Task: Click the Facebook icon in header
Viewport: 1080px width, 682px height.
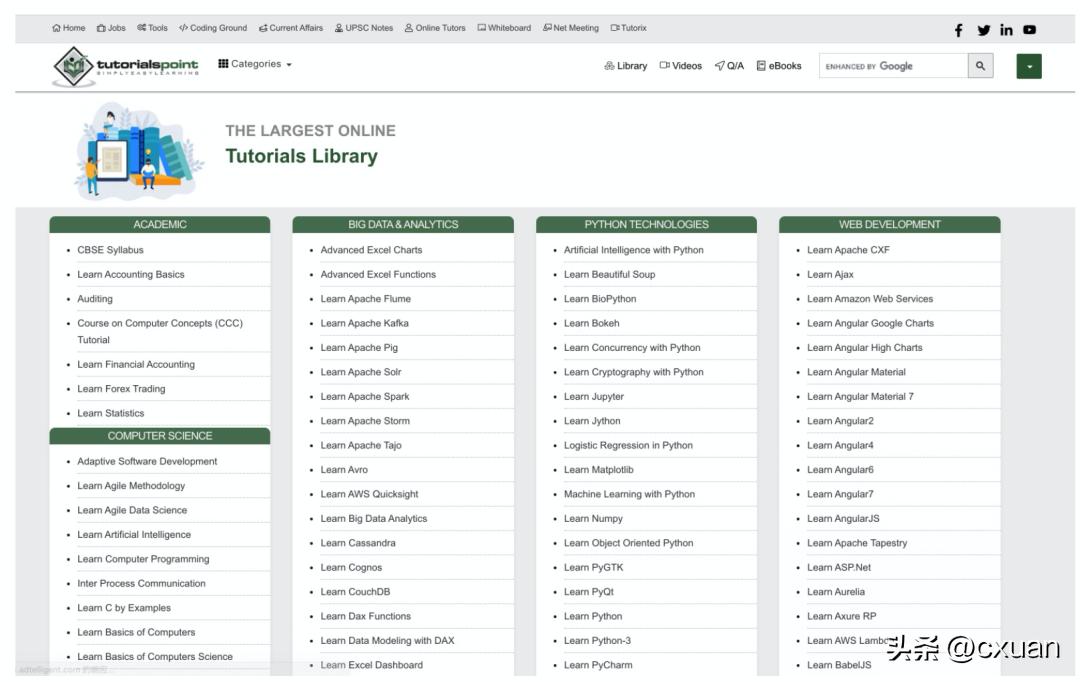Action: (959, 30)
